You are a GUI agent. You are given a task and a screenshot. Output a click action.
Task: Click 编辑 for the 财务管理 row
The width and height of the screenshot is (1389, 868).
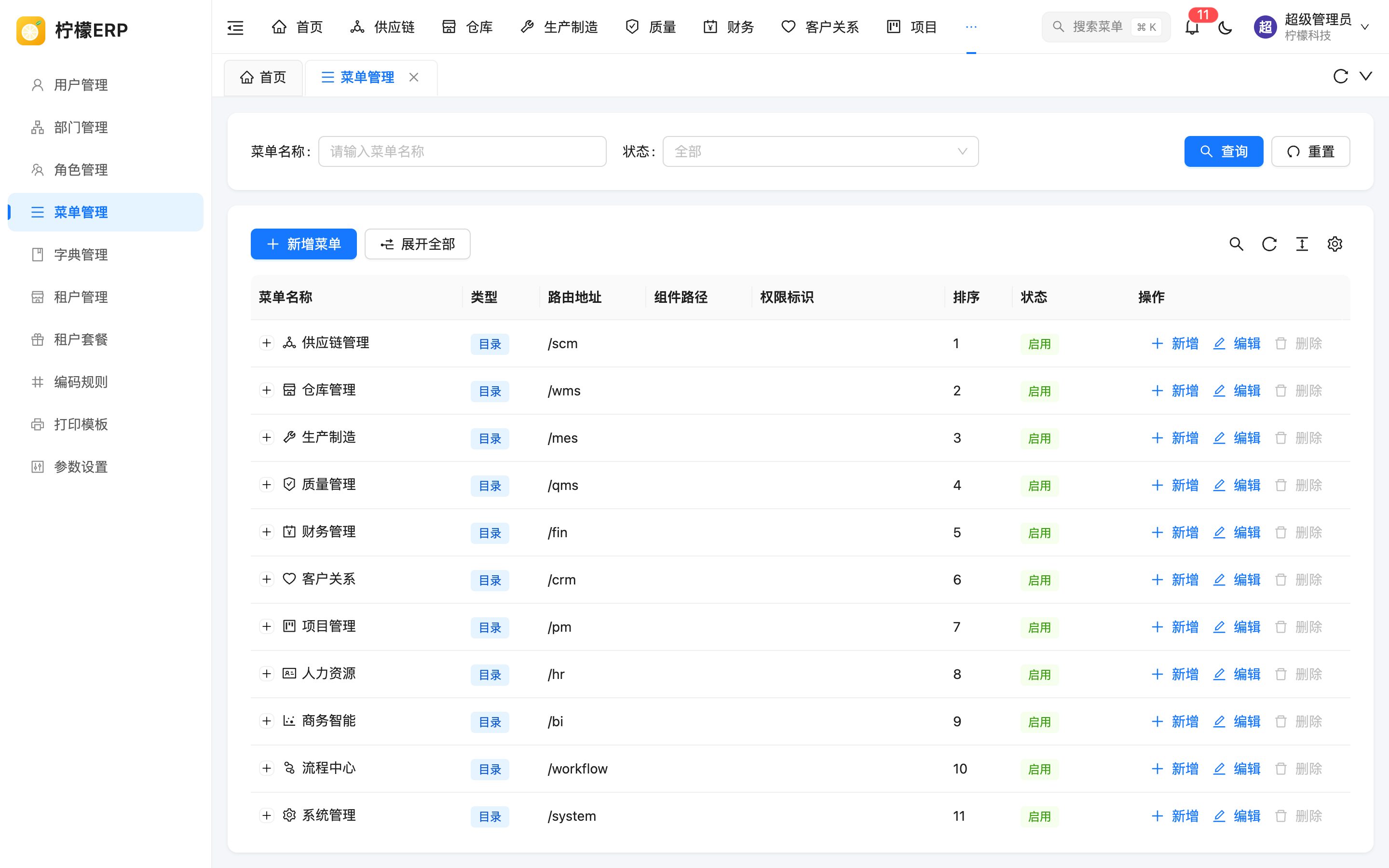point(1236,532)
